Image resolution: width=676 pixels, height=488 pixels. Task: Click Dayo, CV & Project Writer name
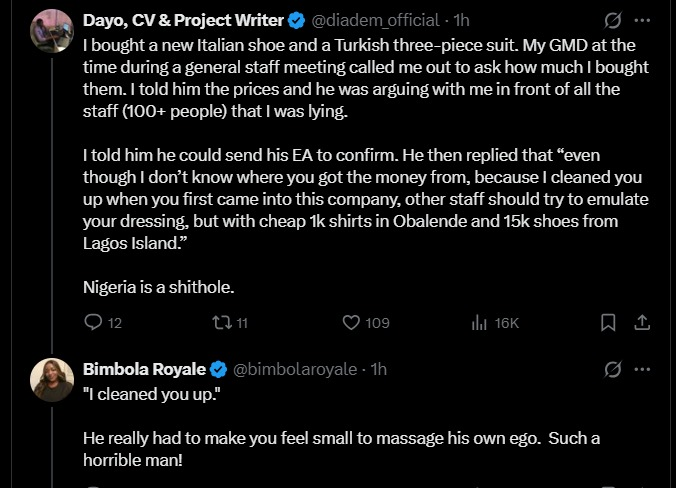point(183,20)
